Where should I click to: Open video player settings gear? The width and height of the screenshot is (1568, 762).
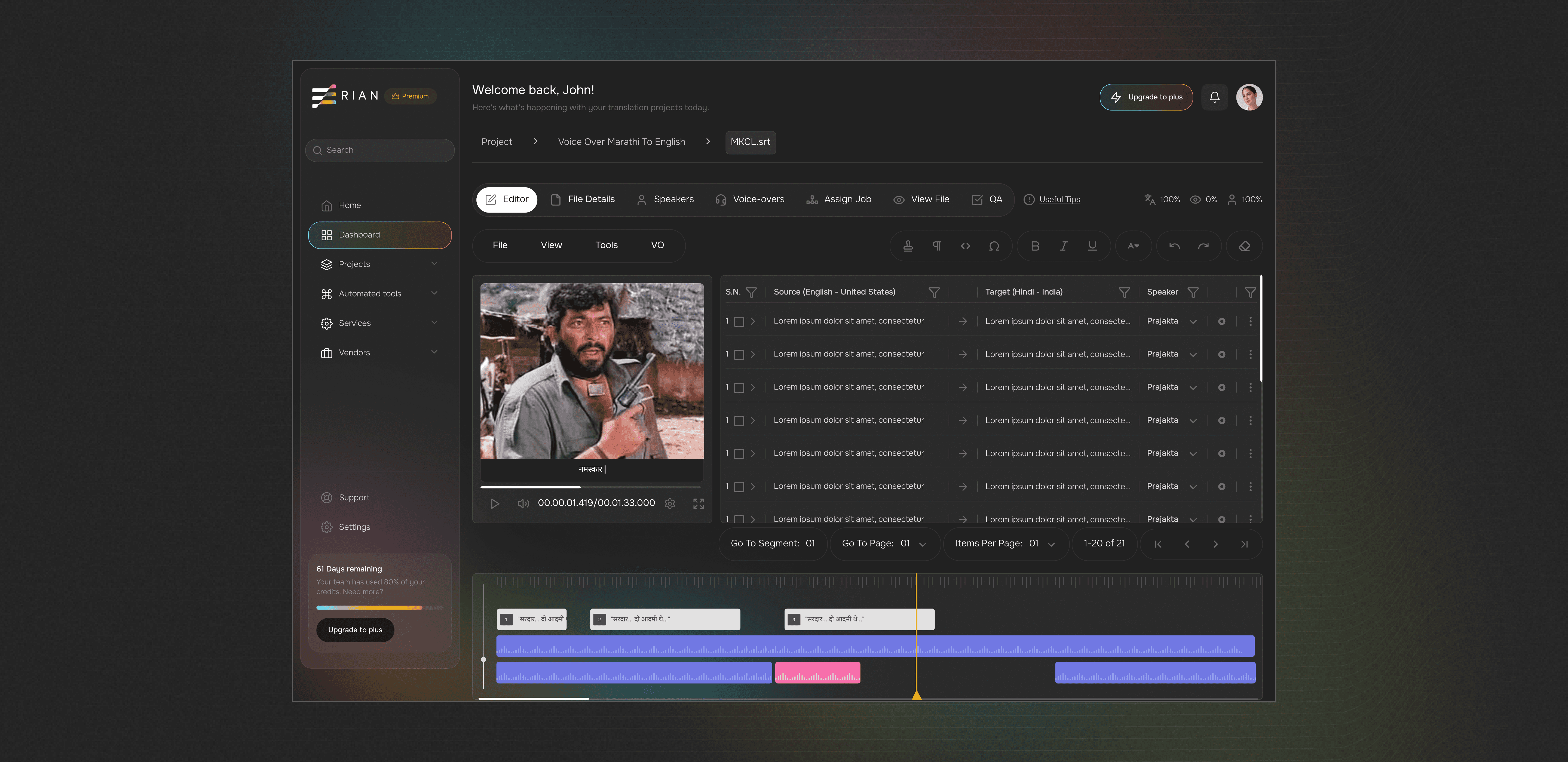(670, 504)
